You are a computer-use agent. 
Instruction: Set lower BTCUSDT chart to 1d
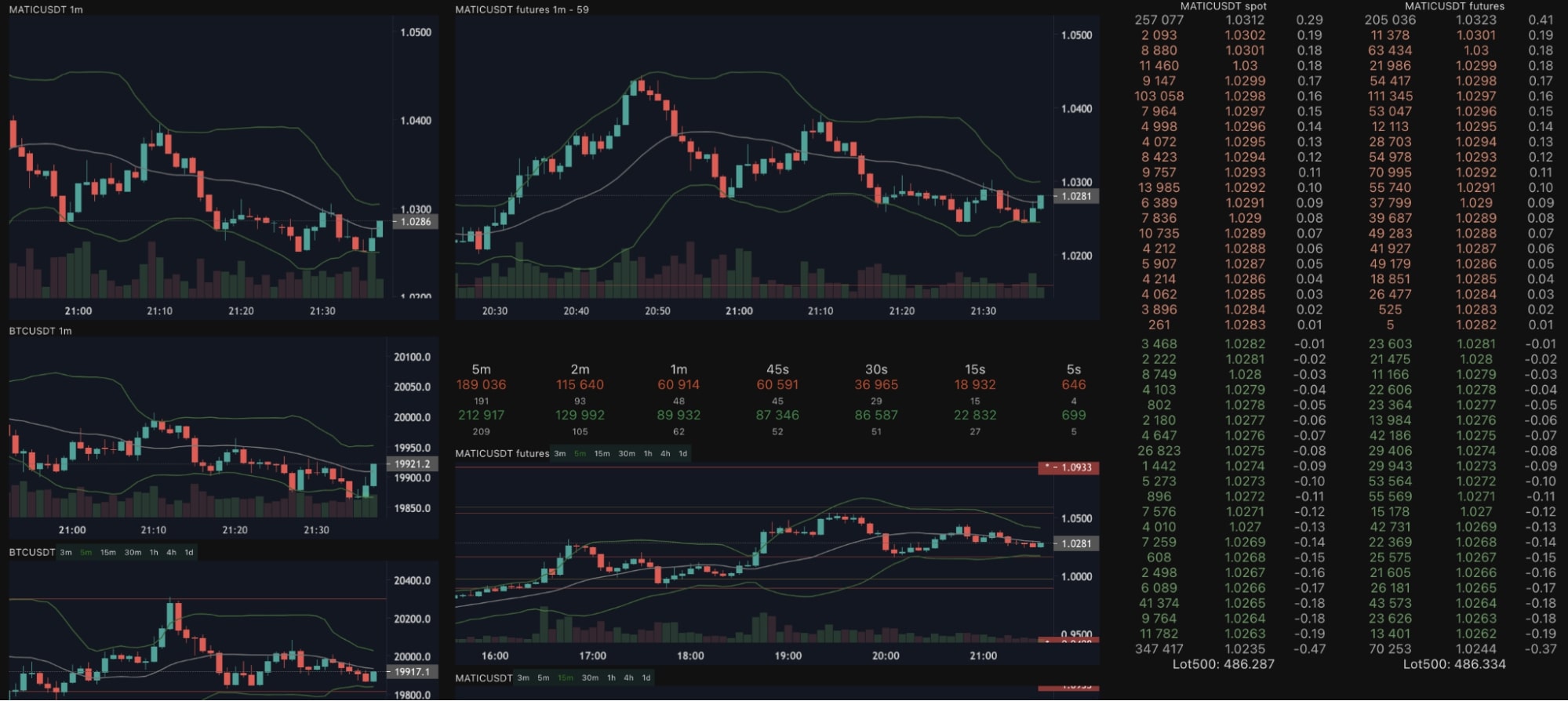[189, 553]
